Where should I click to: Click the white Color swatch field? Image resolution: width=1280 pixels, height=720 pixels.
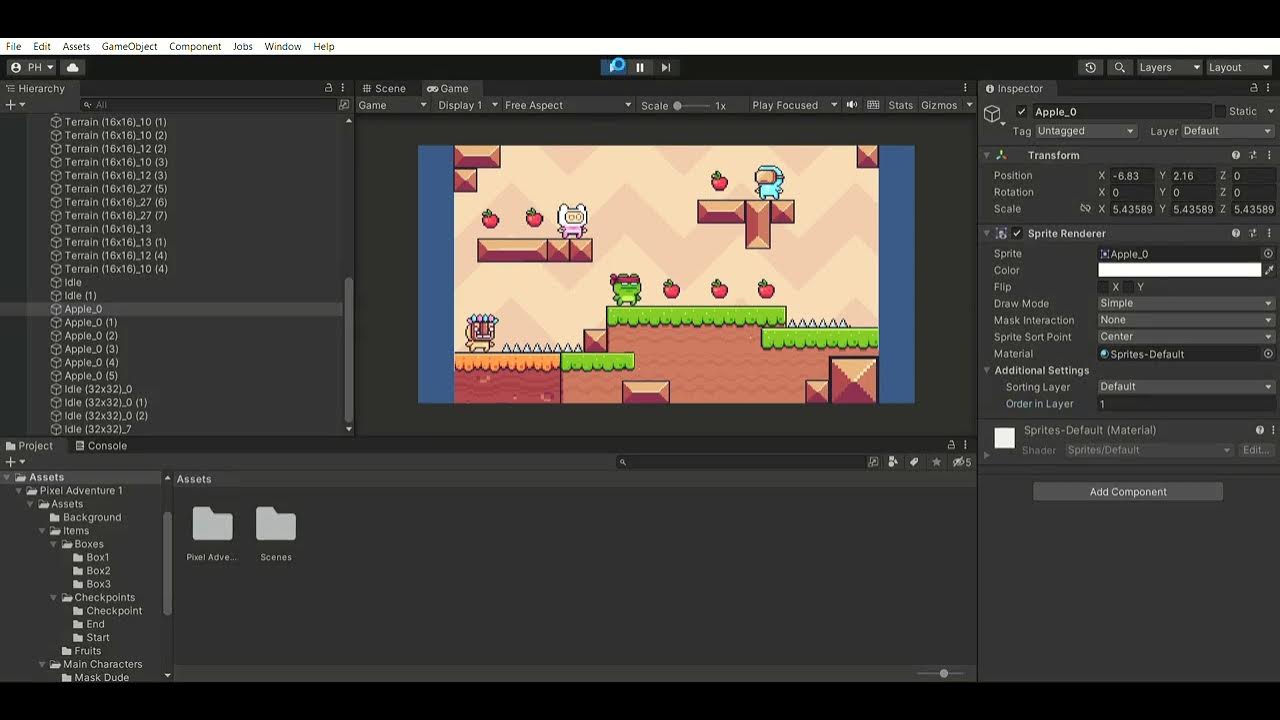pos(1180,270)
